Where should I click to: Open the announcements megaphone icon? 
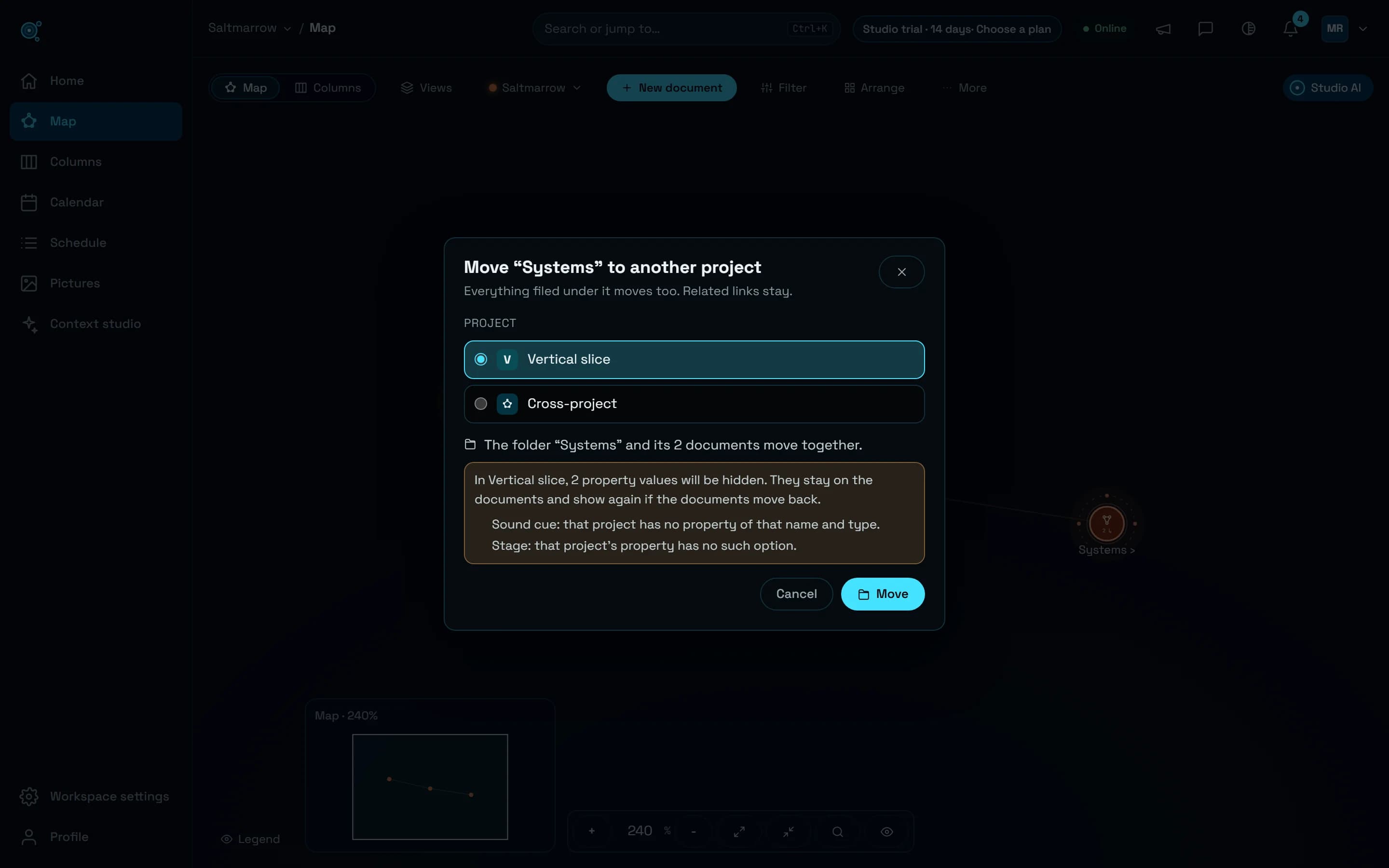[1163, 29]
